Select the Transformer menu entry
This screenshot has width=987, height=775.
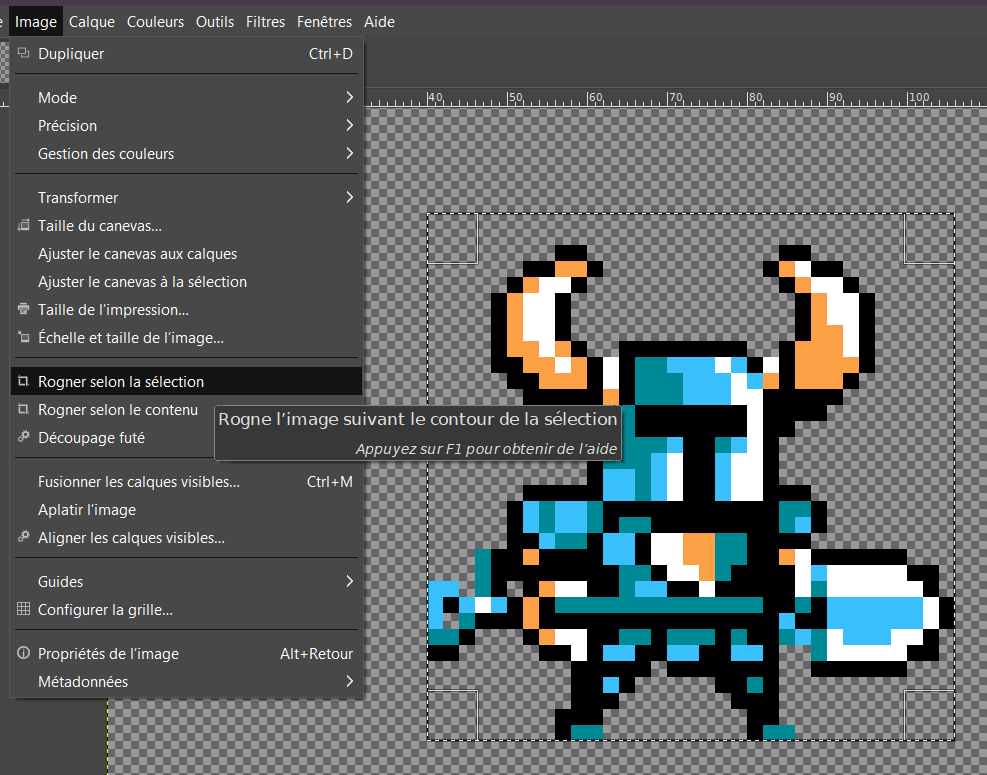pos(186,198)
